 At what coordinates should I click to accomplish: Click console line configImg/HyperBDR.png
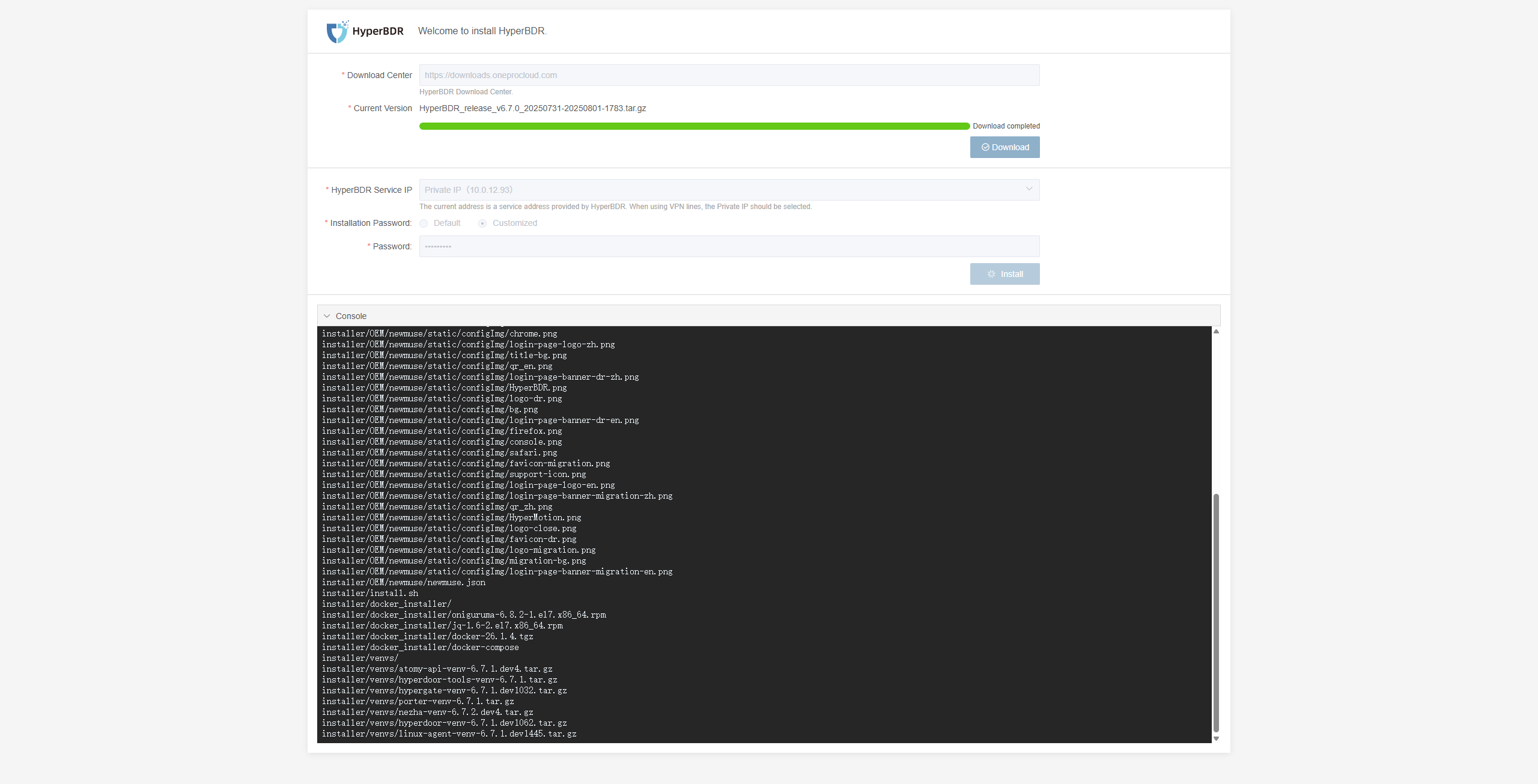[x=445, y=387]
